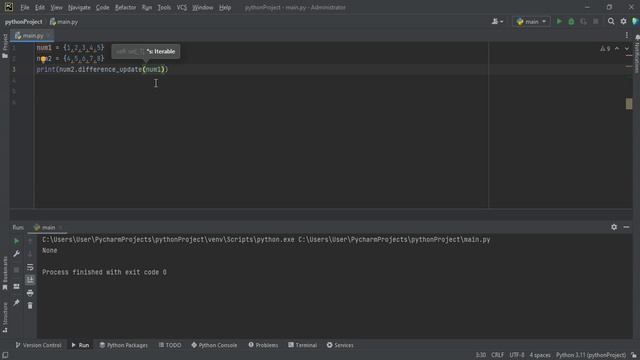Screen dimensions: 640x360
Task: Open Notifications sidebar bell
Action: pos(636,55)
